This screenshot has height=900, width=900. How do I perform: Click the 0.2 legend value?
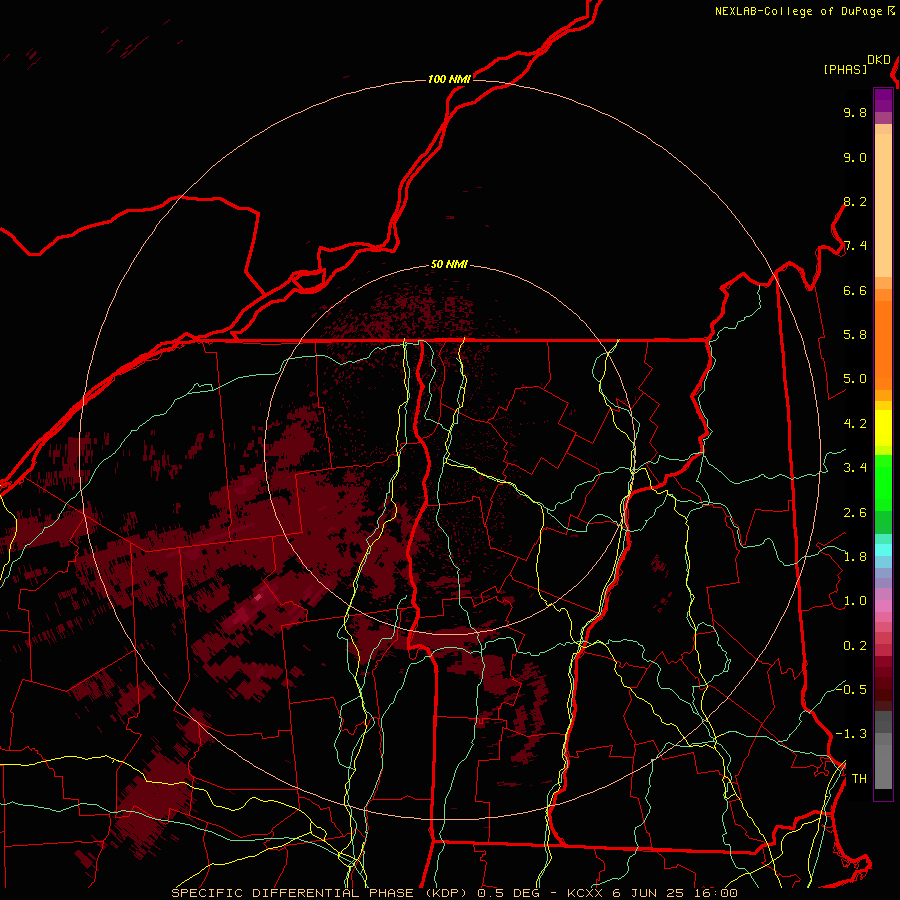[855, 646]
